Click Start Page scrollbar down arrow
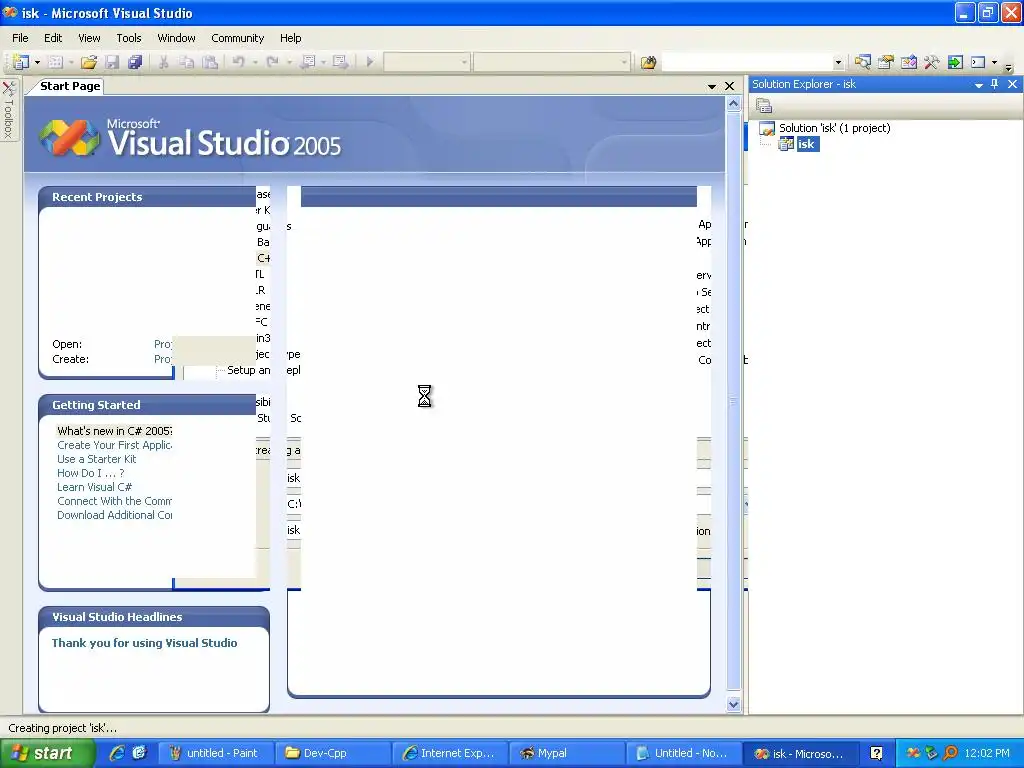This screenshot has height=768, width=1024. 733,704
